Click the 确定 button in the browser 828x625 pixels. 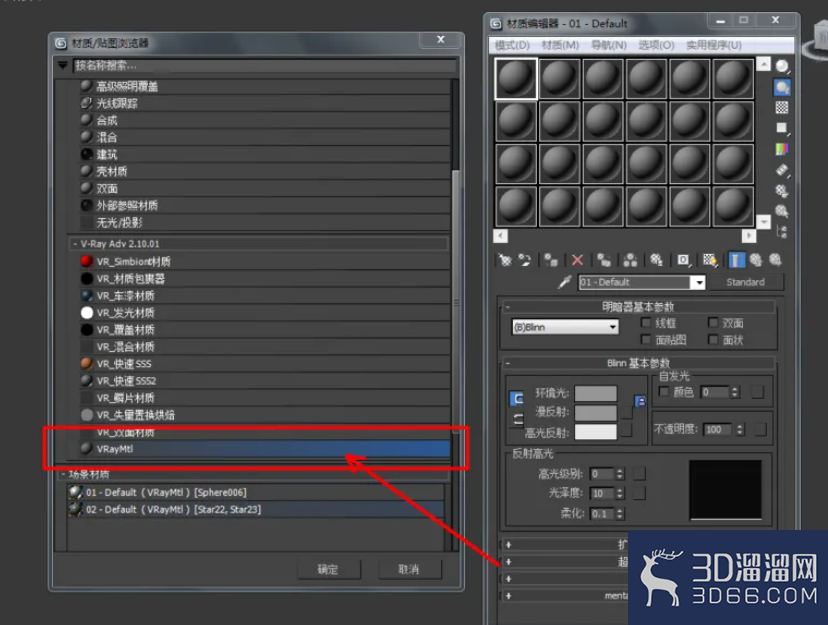click(x=329, y=569)
